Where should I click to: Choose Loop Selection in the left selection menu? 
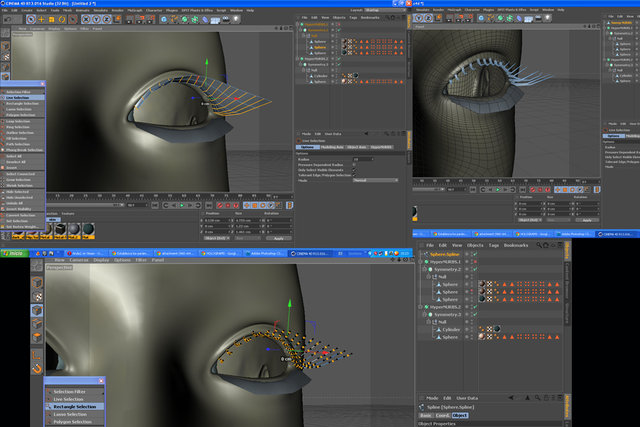(x=18, y=121)
